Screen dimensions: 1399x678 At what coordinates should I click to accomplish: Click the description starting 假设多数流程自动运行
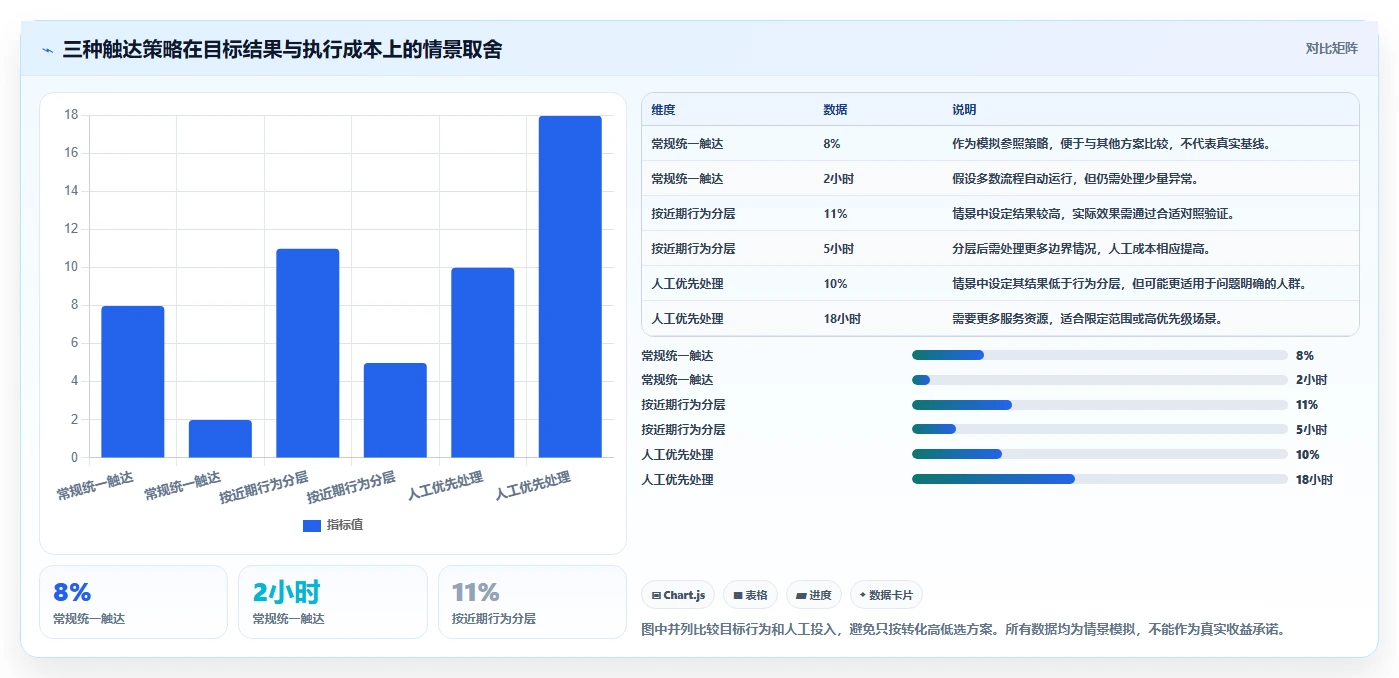(x=1075, y=179)
